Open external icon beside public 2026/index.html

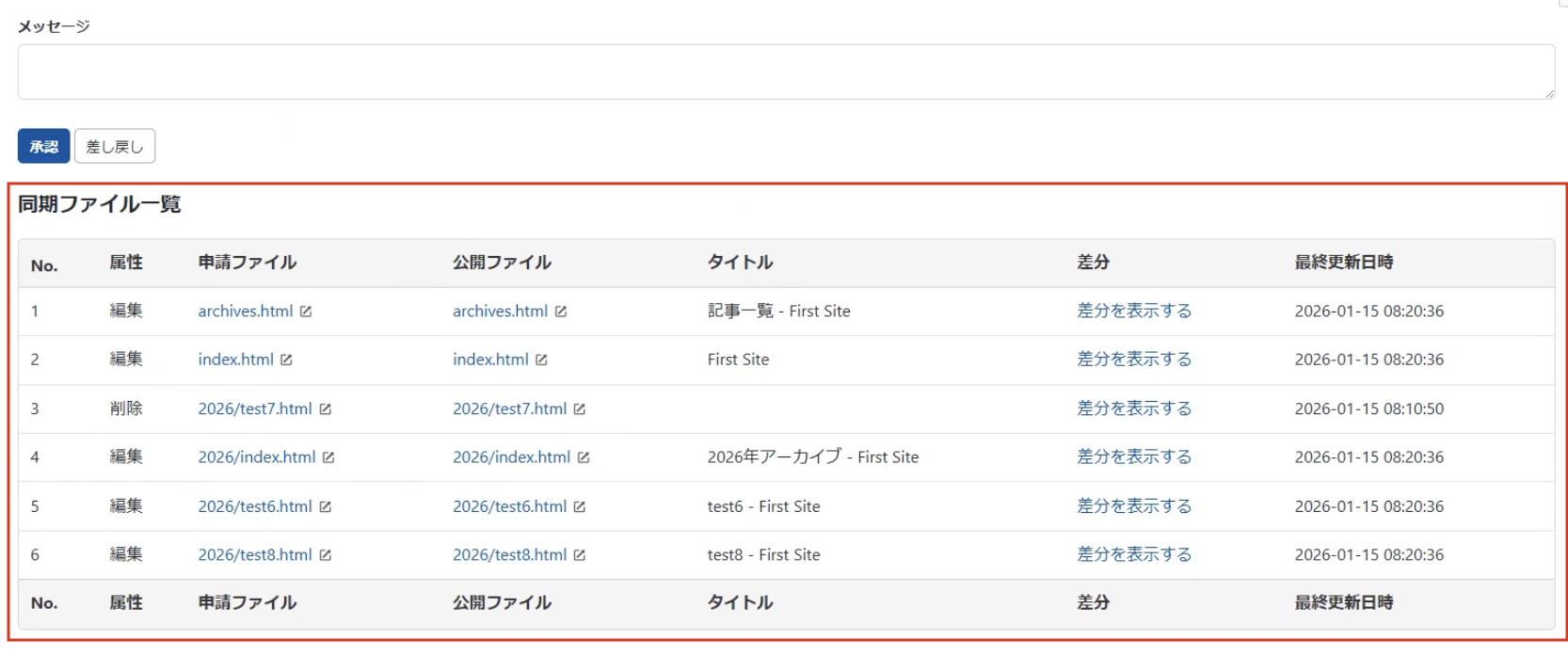tap(584, 457)
